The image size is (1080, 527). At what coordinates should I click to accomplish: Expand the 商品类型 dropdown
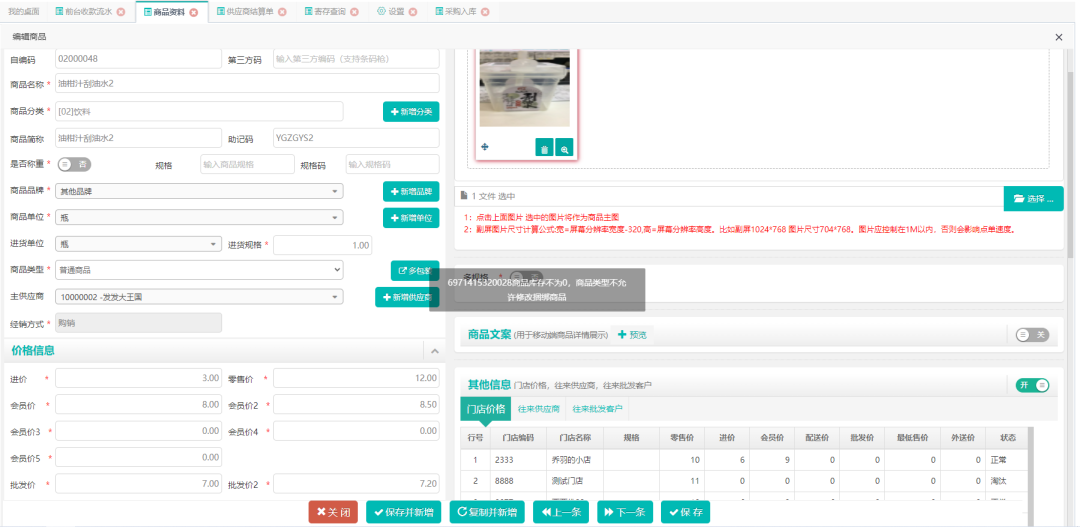[x=200, y=269]
